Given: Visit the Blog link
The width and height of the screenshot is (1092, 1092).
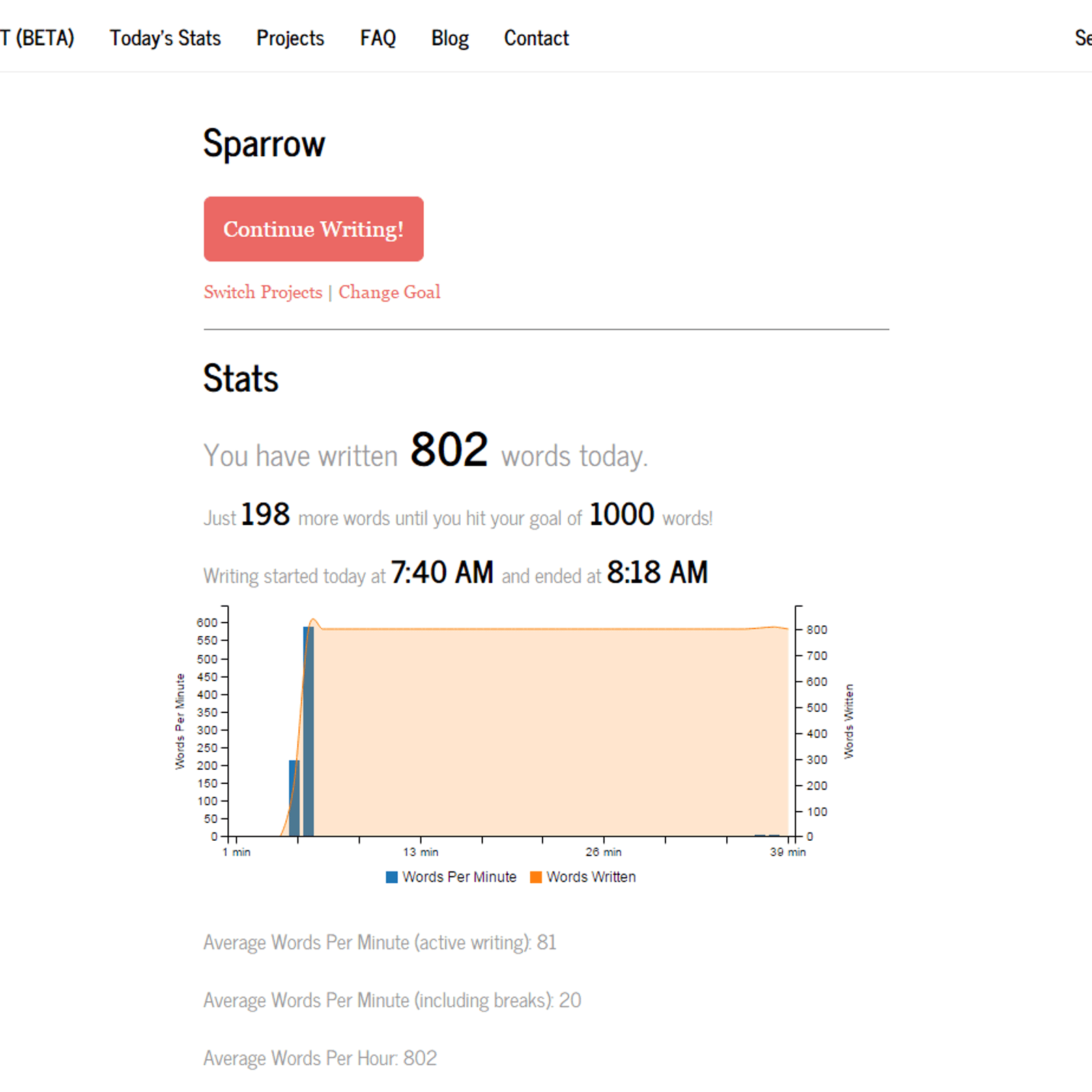Looking at the screenshot, I should point(450,38).
